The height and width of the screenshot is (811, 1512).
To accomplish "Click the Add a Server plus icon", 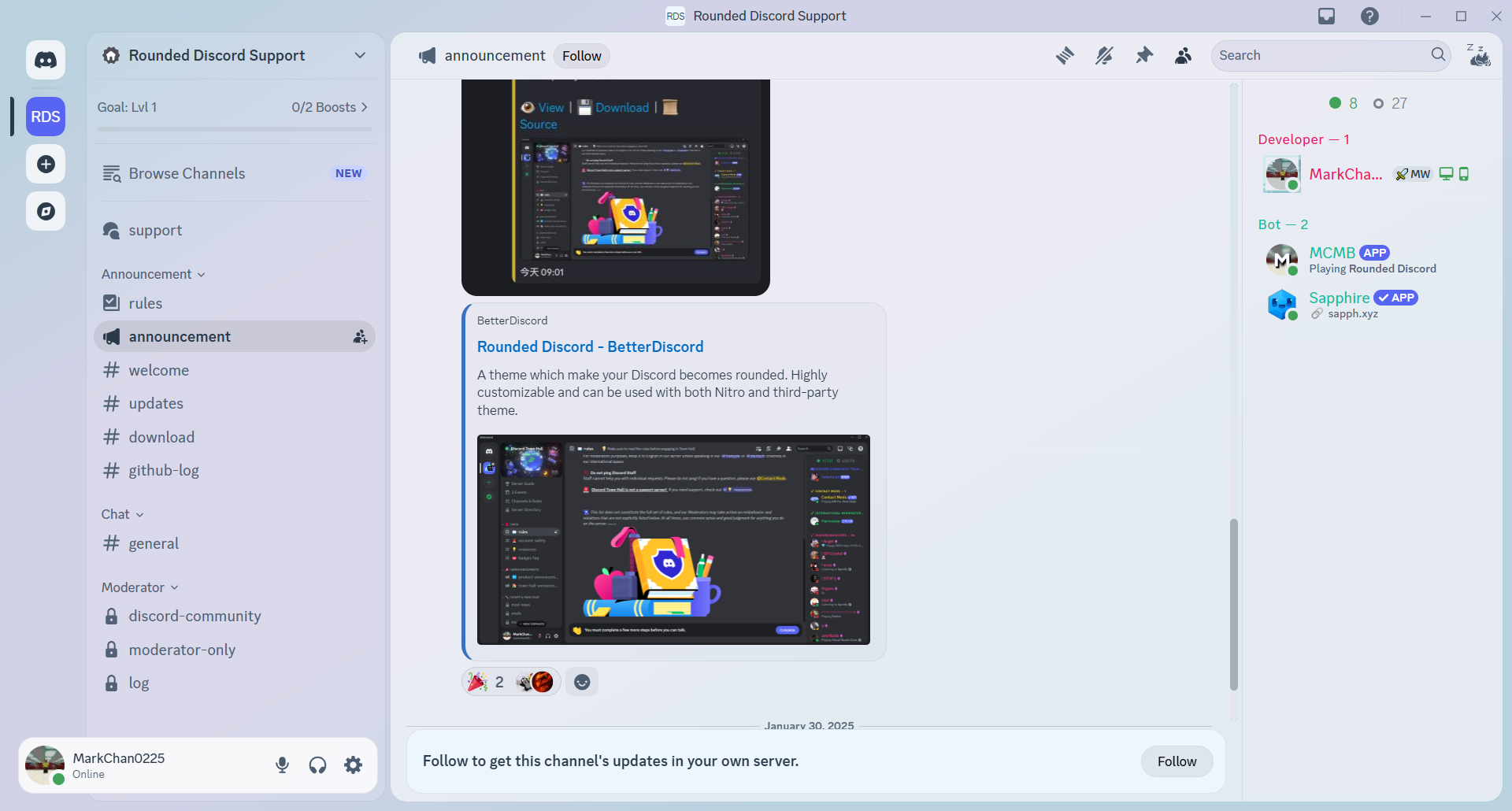I will 46,164.
